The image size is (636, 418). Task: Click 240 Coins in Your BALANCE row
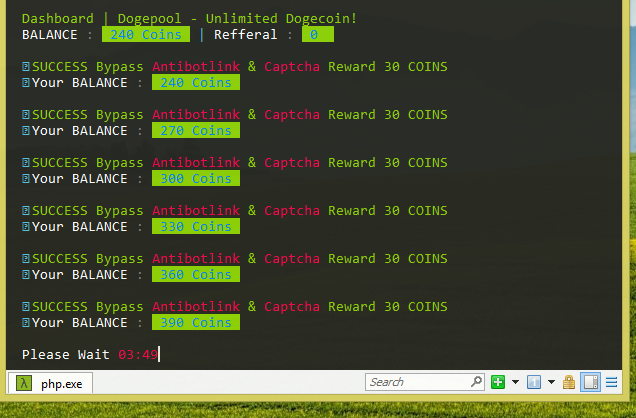click(196, 82)
